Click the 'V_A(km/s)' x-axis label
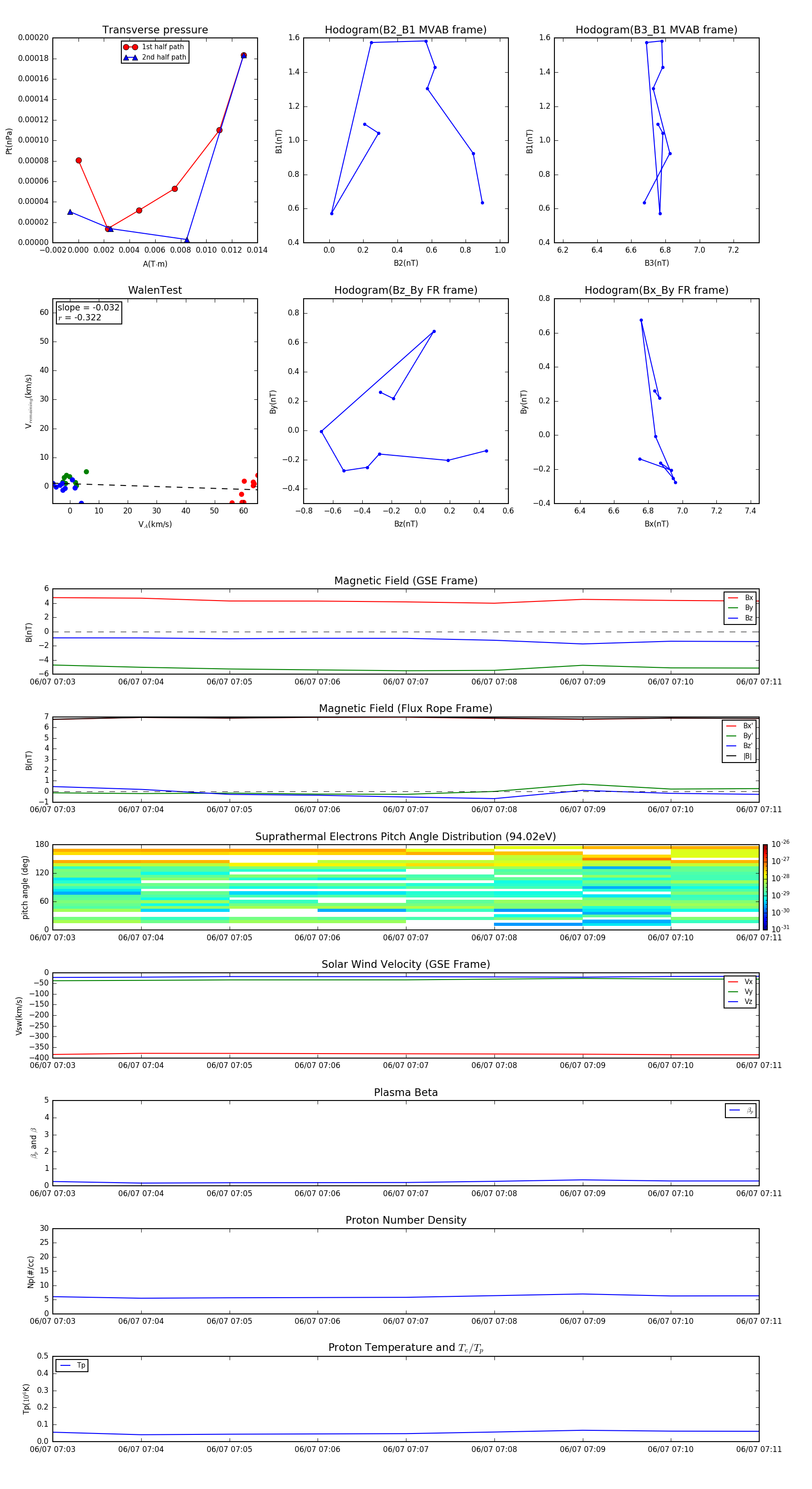This screenshot has width=812, height=1489. [155, 524]
